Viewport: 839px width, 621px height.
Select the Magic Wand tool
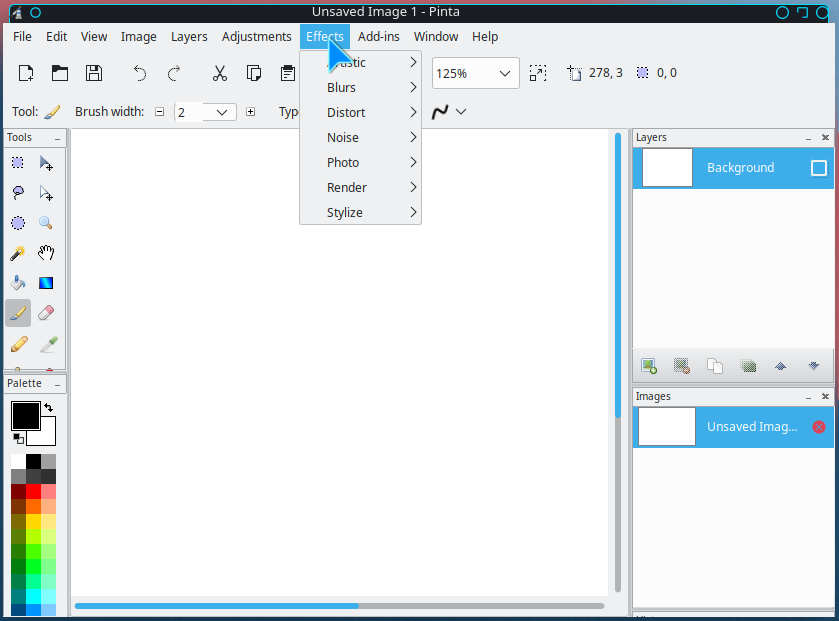coord(18,252)
